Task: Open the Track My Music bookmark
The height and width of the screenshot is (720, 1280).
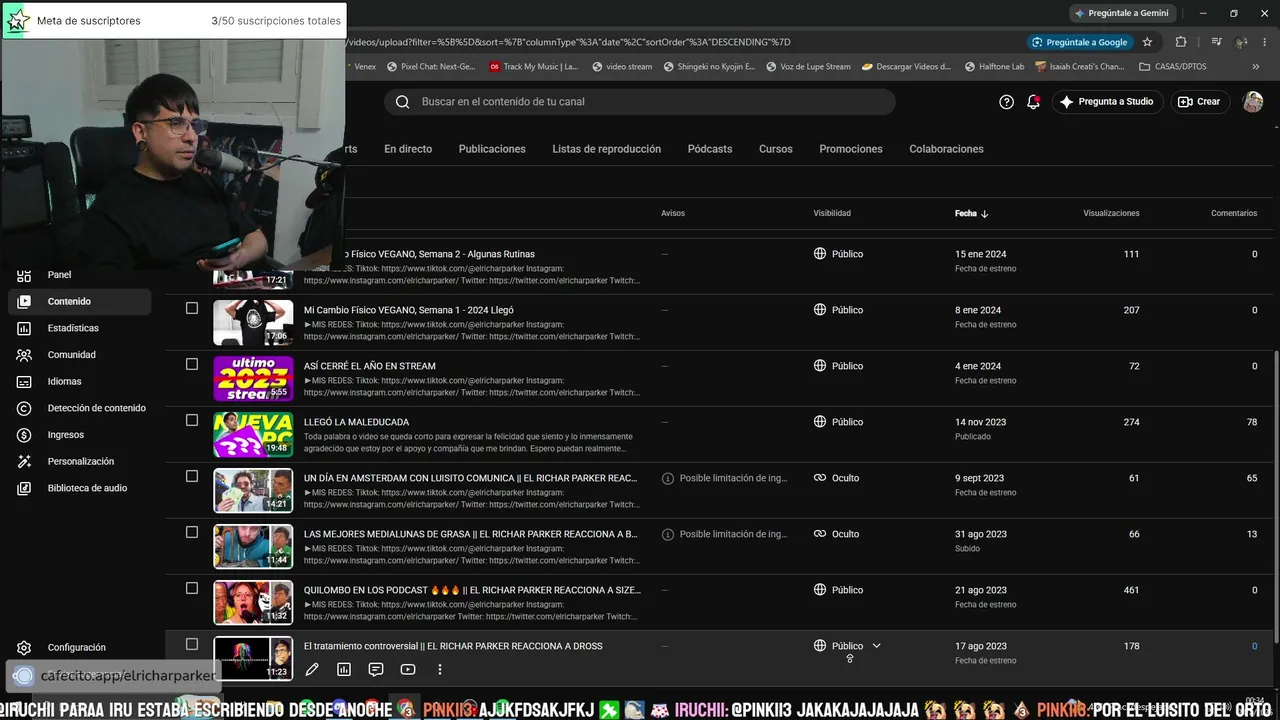Action: 534,67
